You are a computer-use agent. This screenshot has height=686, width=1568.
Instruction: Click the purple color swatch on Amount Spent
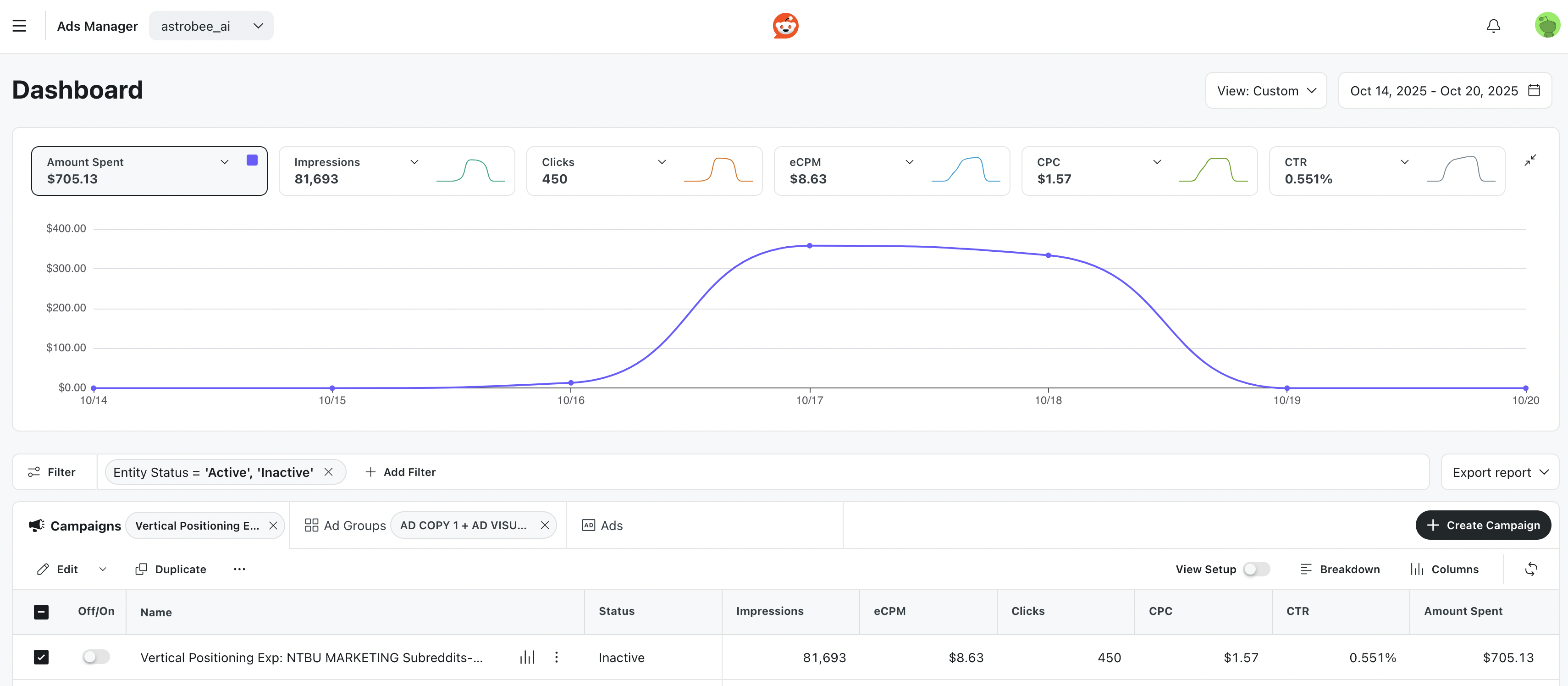point(251,160)
